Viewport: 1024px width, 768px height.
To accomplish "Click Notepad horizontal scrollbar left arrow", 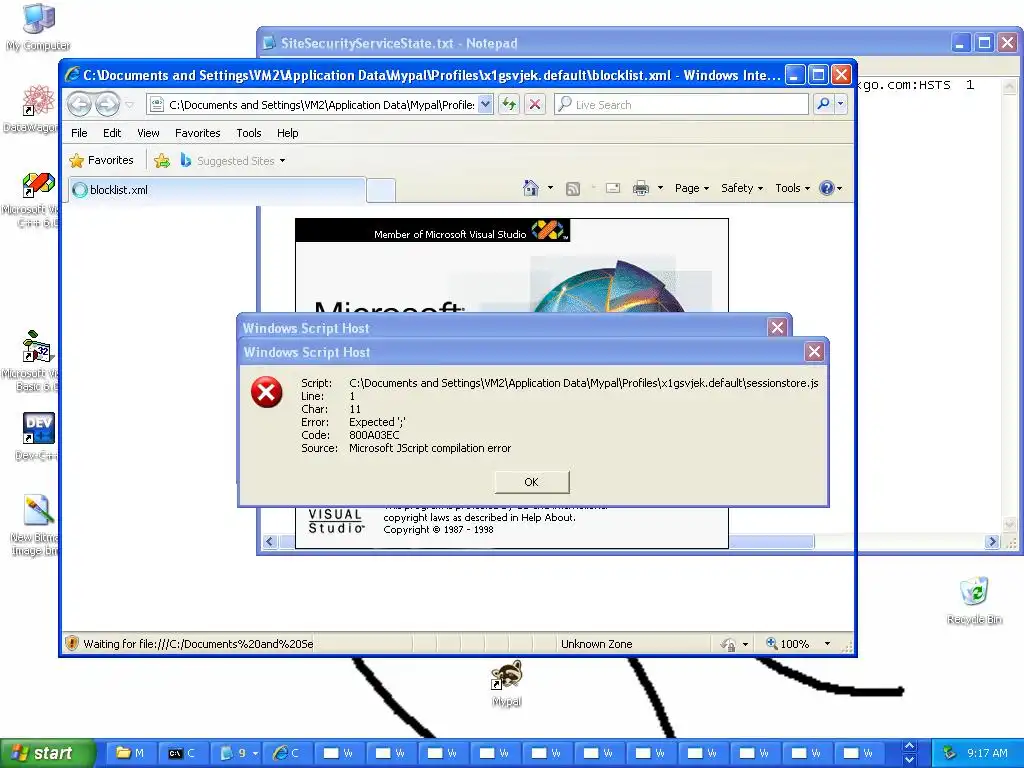I will (270, 541).
